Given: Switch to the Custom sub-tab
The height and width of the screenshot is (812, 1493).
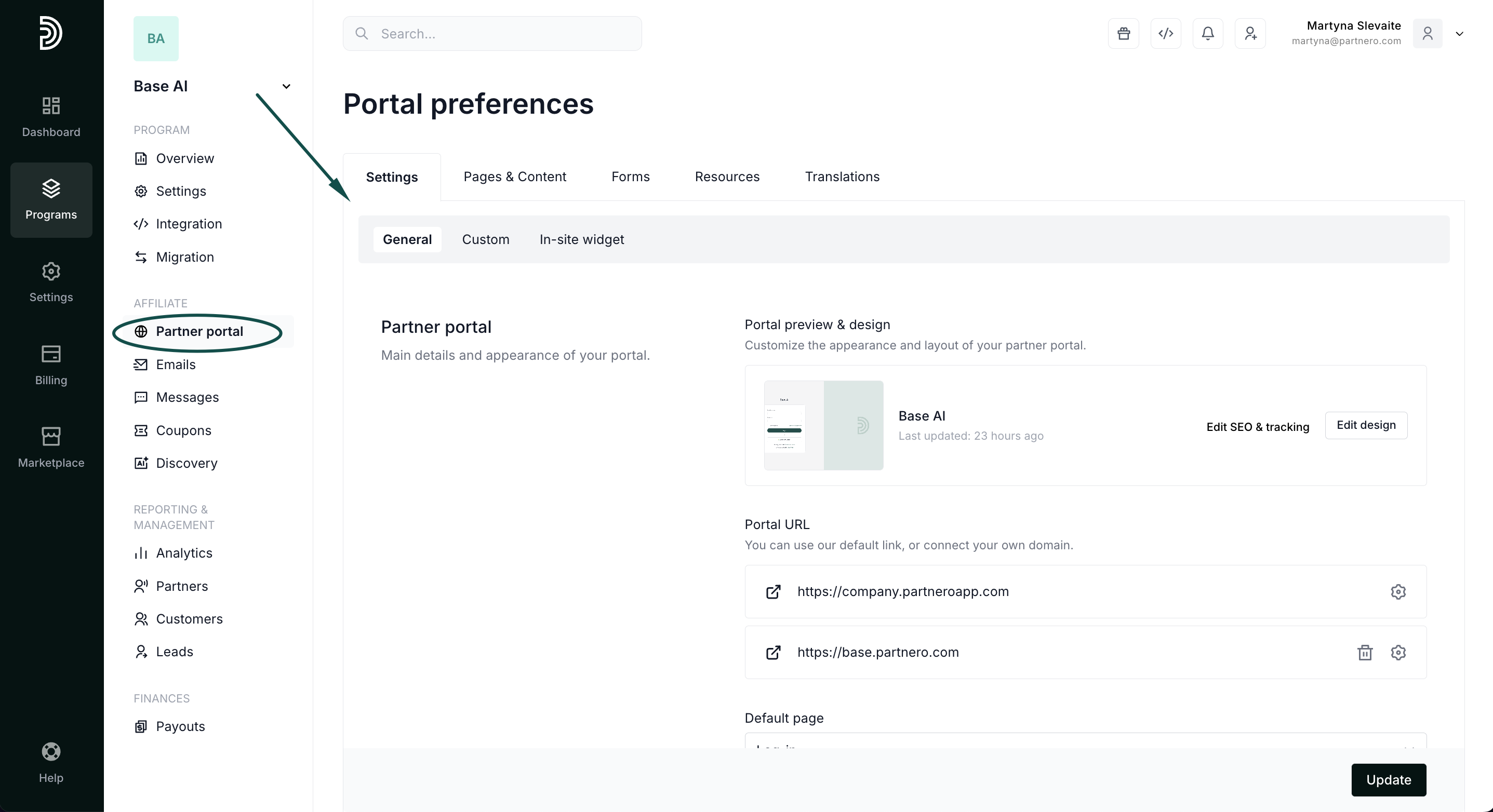Looking at the screenshot, I should [485, 240].
